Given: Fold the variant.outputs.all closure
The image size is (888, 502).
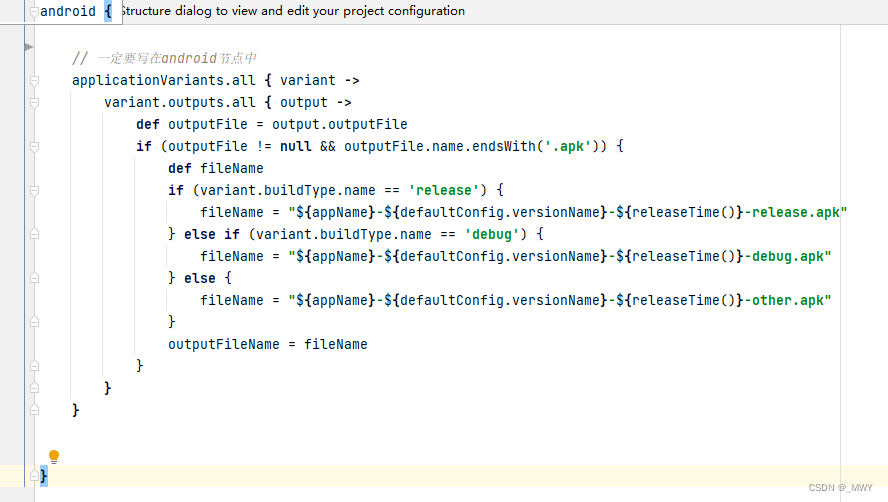Looking at the screenshot, I should click(34, 102).
